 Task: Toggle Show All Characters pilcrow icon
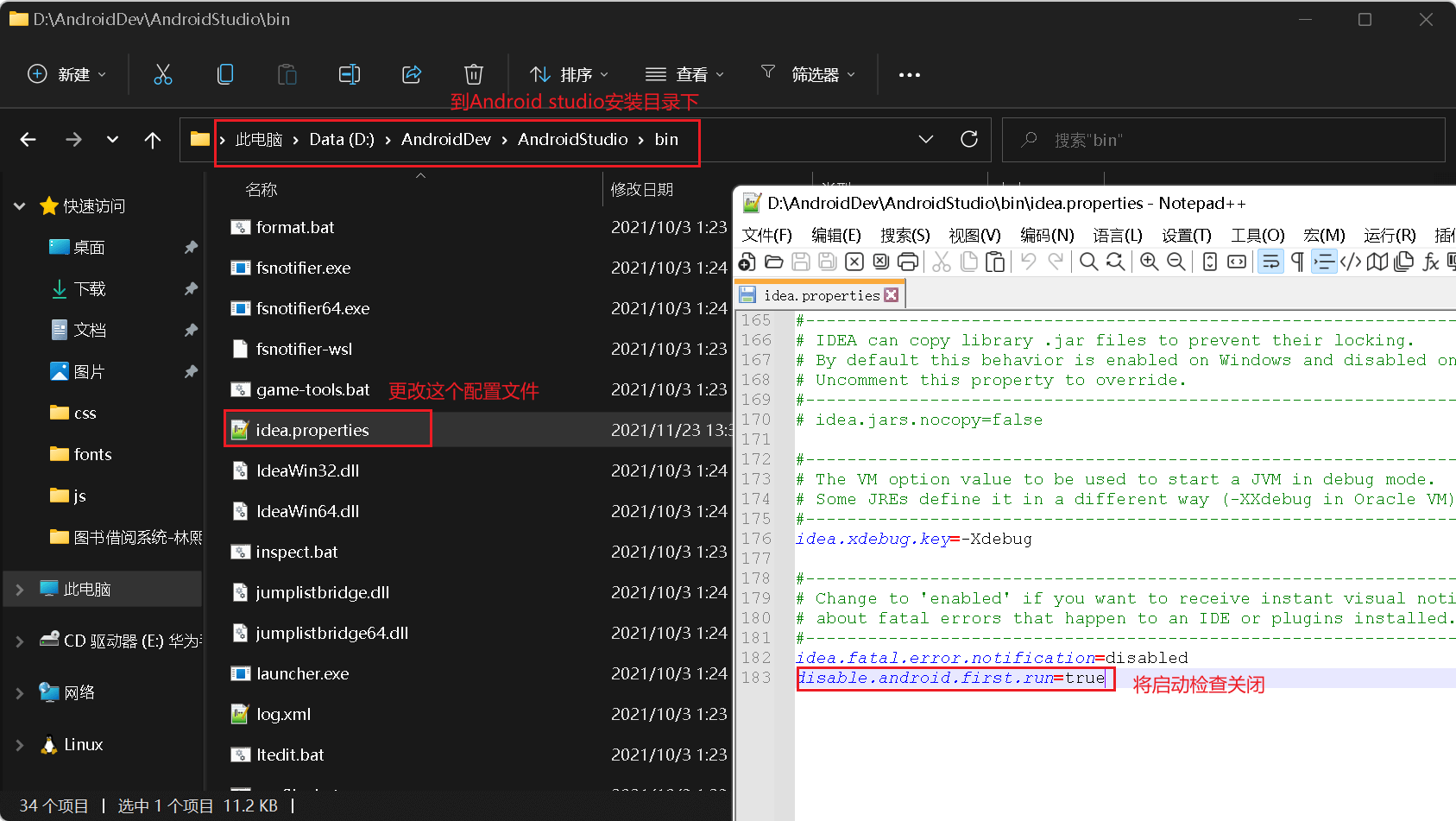point(1297,262)
